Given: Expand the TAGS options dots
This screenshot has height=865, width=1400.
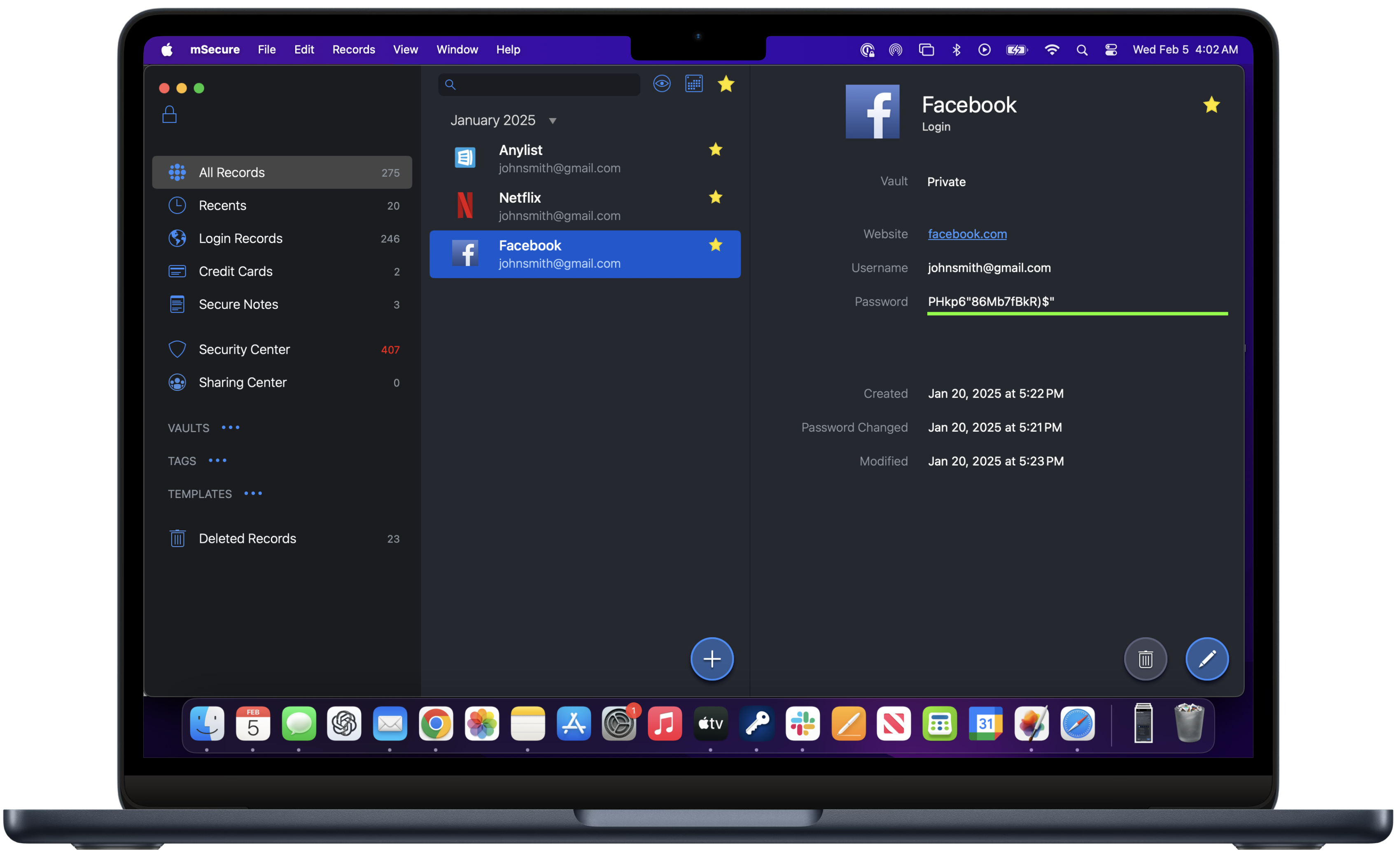Looking at the screenshot, I should pos(217,461).
